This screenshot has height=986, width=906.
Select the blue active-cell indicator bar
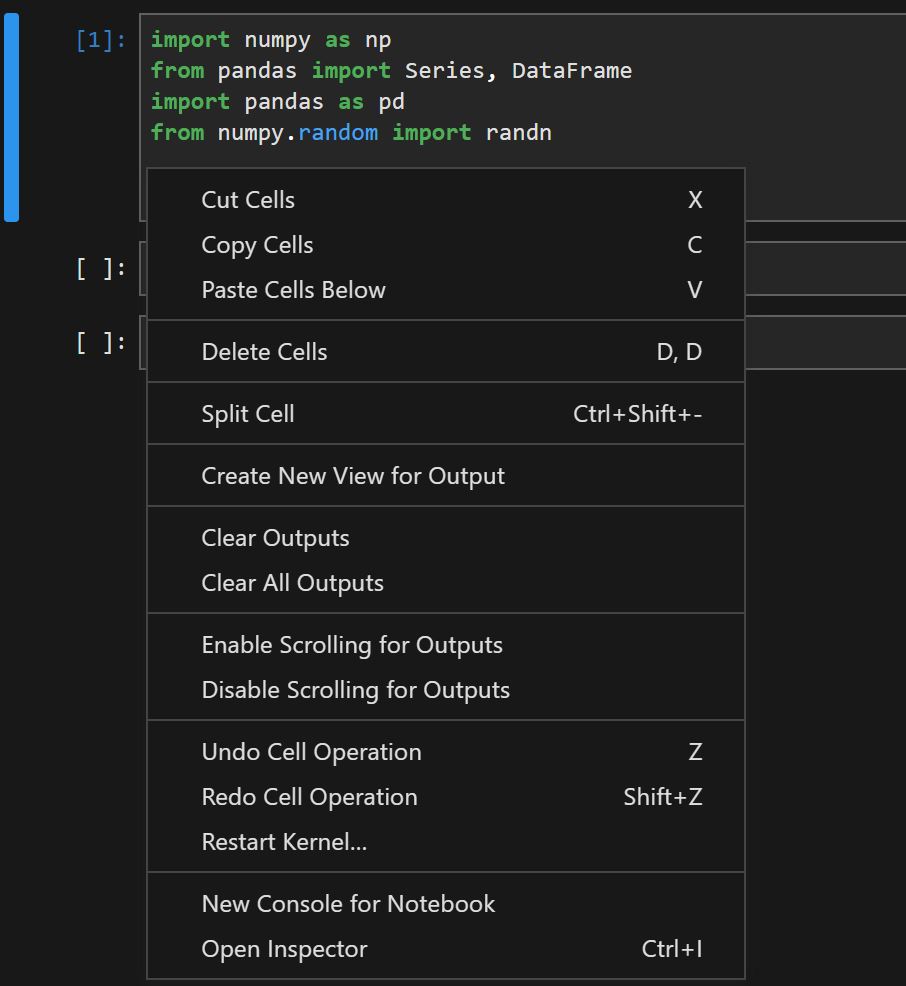pyautogui.click(x=10, y=115)
